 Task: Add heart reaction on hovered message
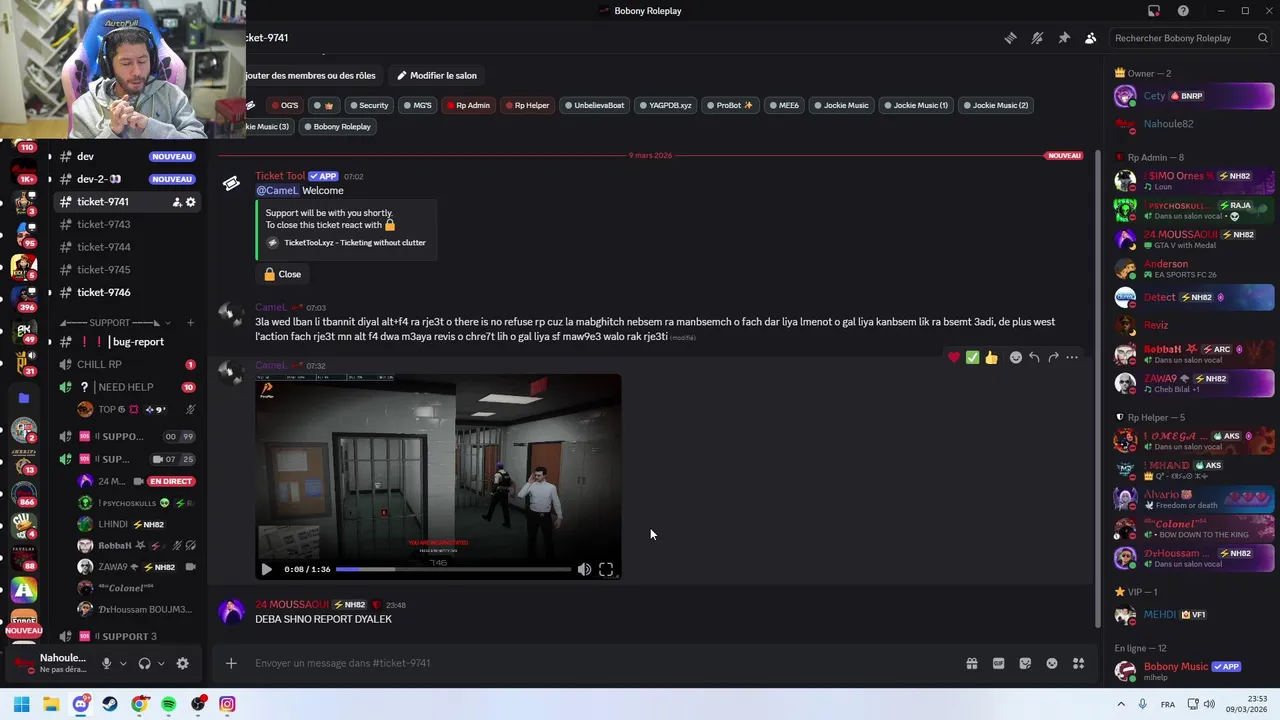954,357
